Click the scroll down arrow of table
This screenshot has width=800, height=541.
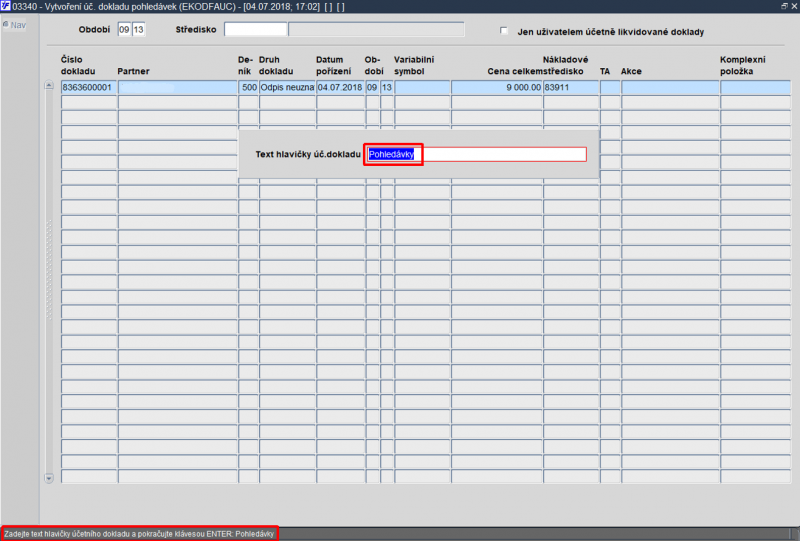tap(49, 478)
